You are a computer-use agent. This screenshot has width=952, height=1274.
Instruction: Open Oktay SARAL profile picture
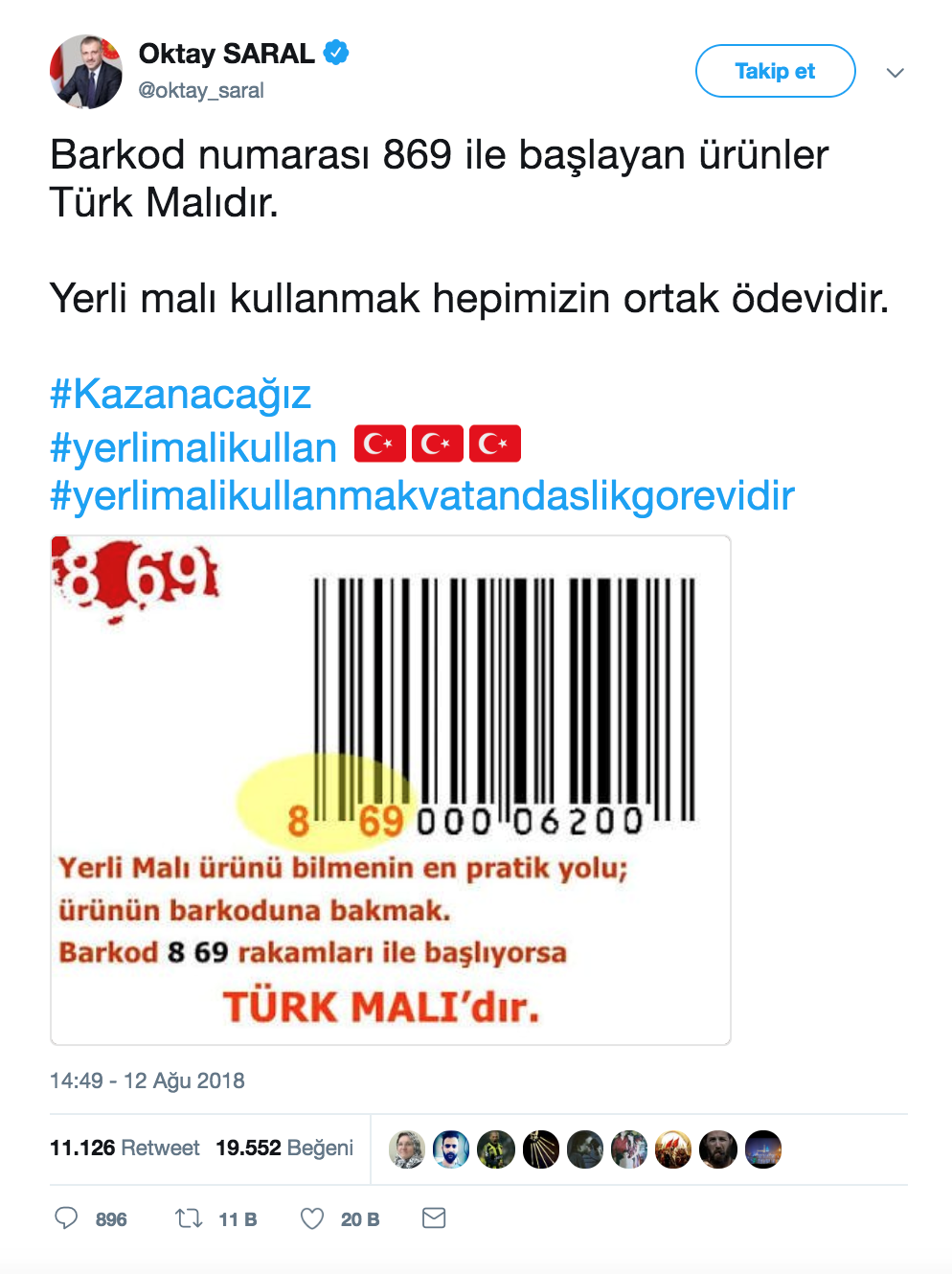(86, 72)
